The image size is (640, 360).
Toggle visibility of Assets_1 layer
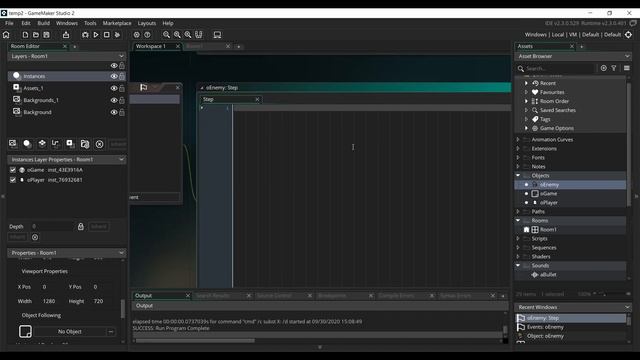[x=114, y=88]
